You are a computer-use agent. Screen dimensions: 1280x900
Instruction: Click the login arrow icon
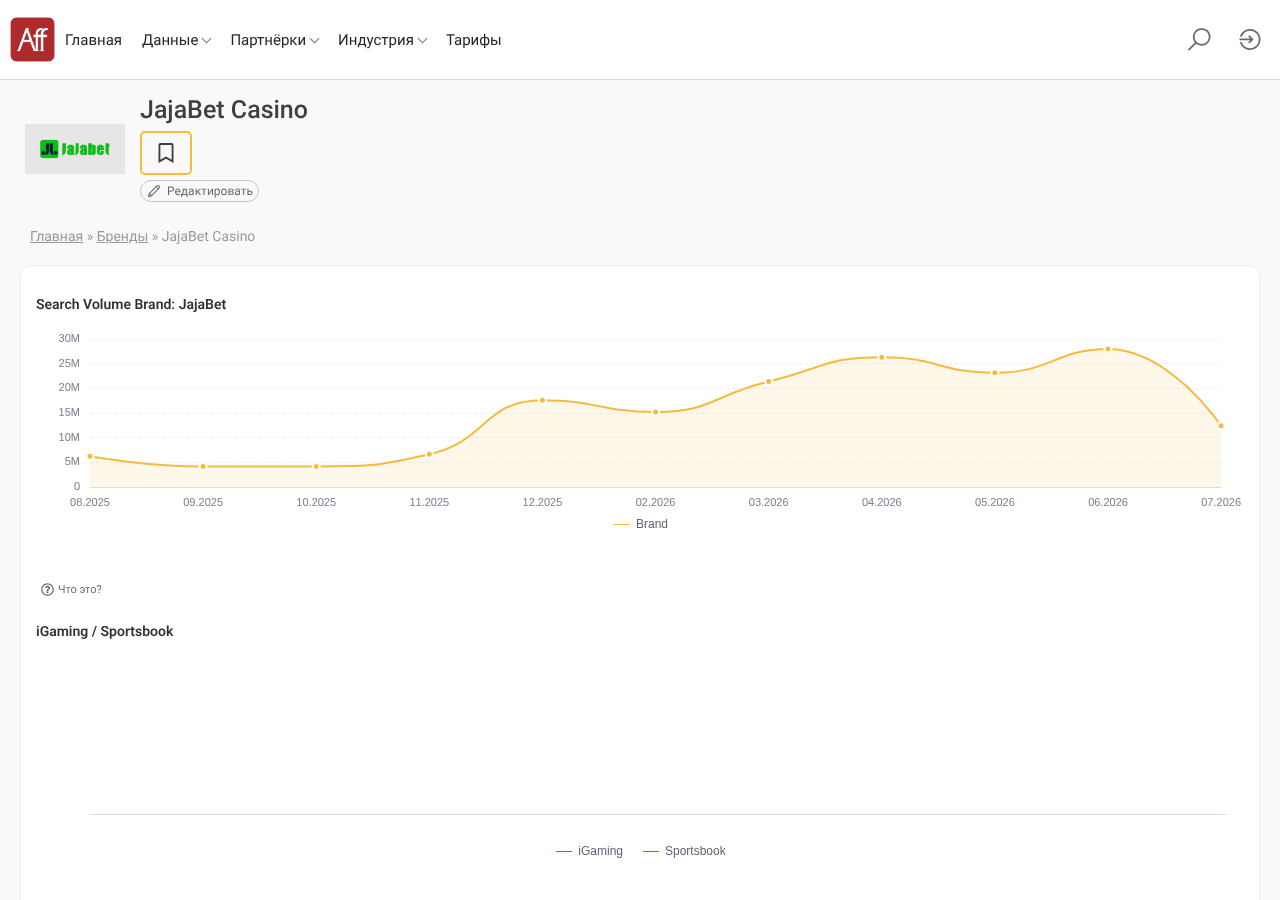(x=1250, y=40)
